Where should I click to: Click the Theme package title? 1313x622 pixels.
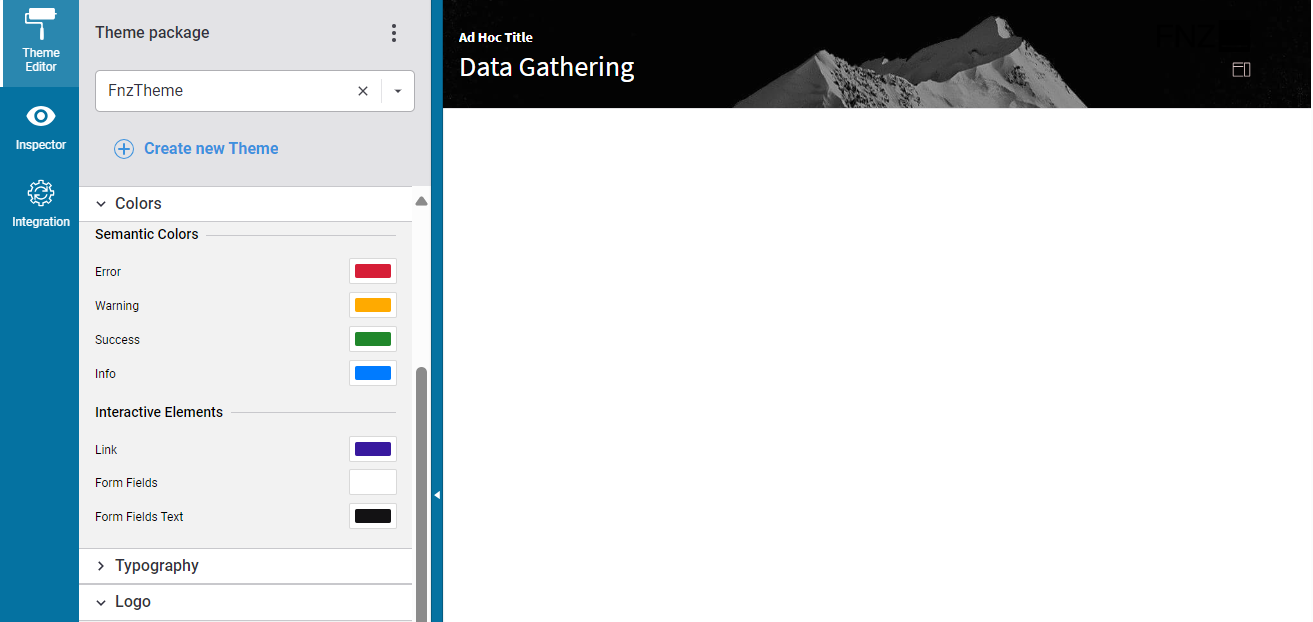pyautogui.click(x=152, y=33)
